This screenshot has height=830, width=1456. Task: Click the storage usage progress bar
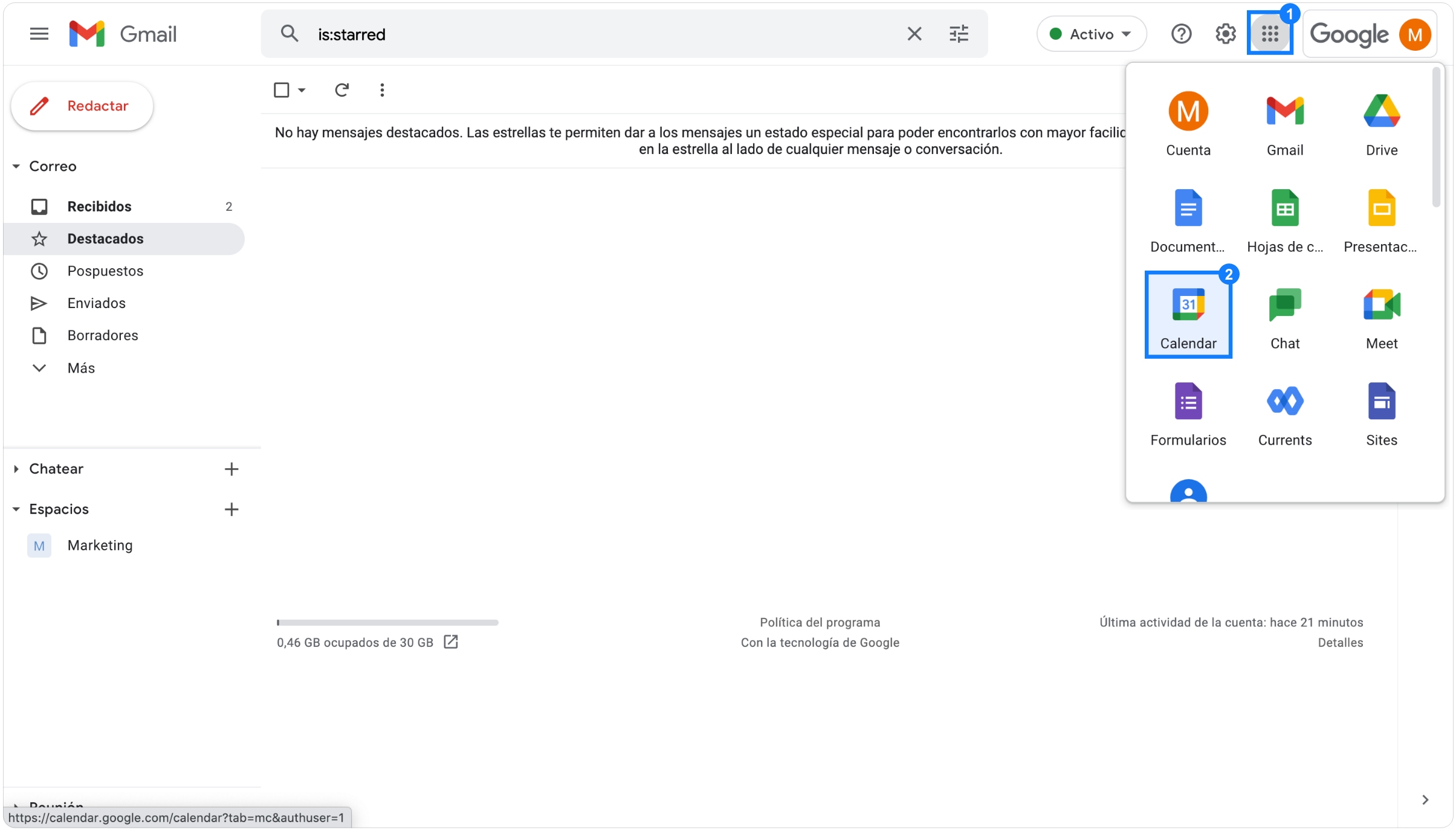(x=387, y=622)
